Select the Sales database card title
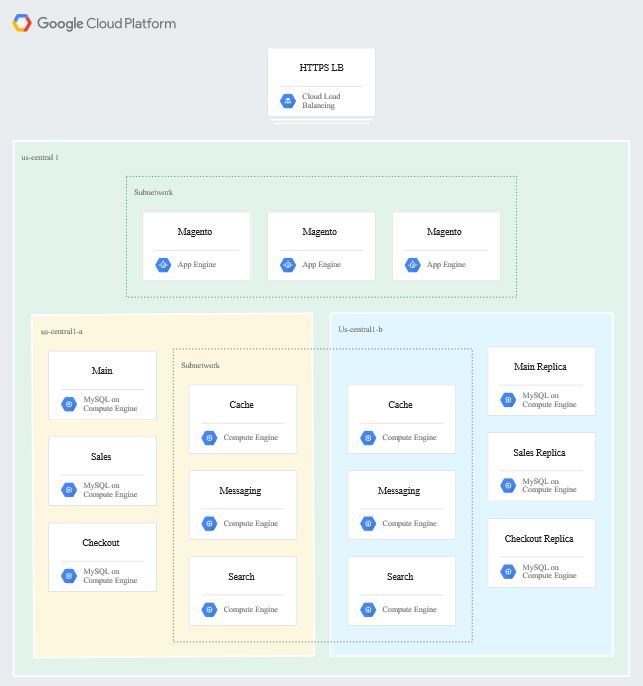Viewport: 643px width, 686px height. (x=101, y=457)
